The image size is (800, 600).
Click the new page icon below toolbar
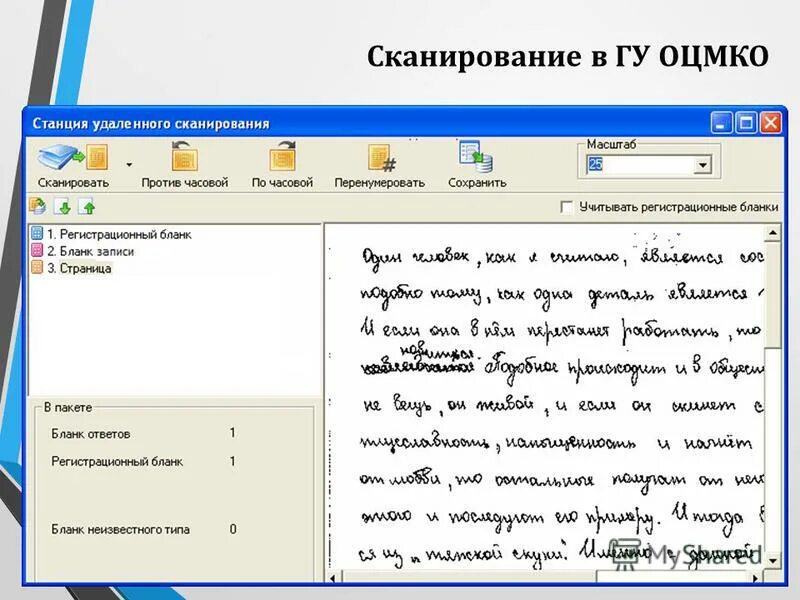pyautogui.click(x=36, y=204)
